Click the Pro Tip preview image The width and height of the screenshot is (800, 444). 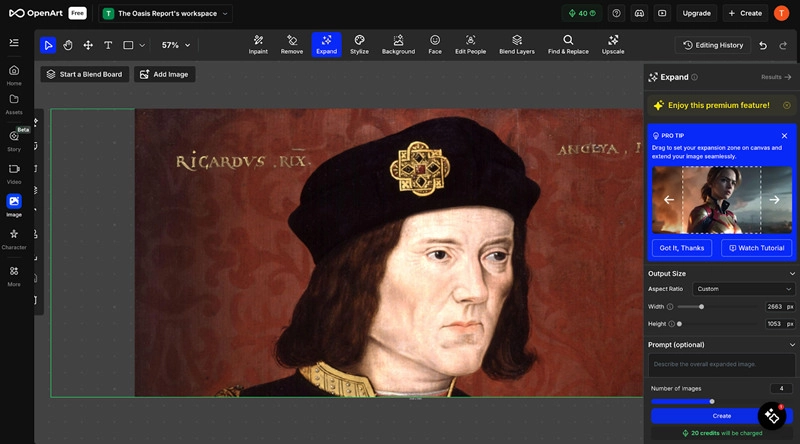coord(721,200)
